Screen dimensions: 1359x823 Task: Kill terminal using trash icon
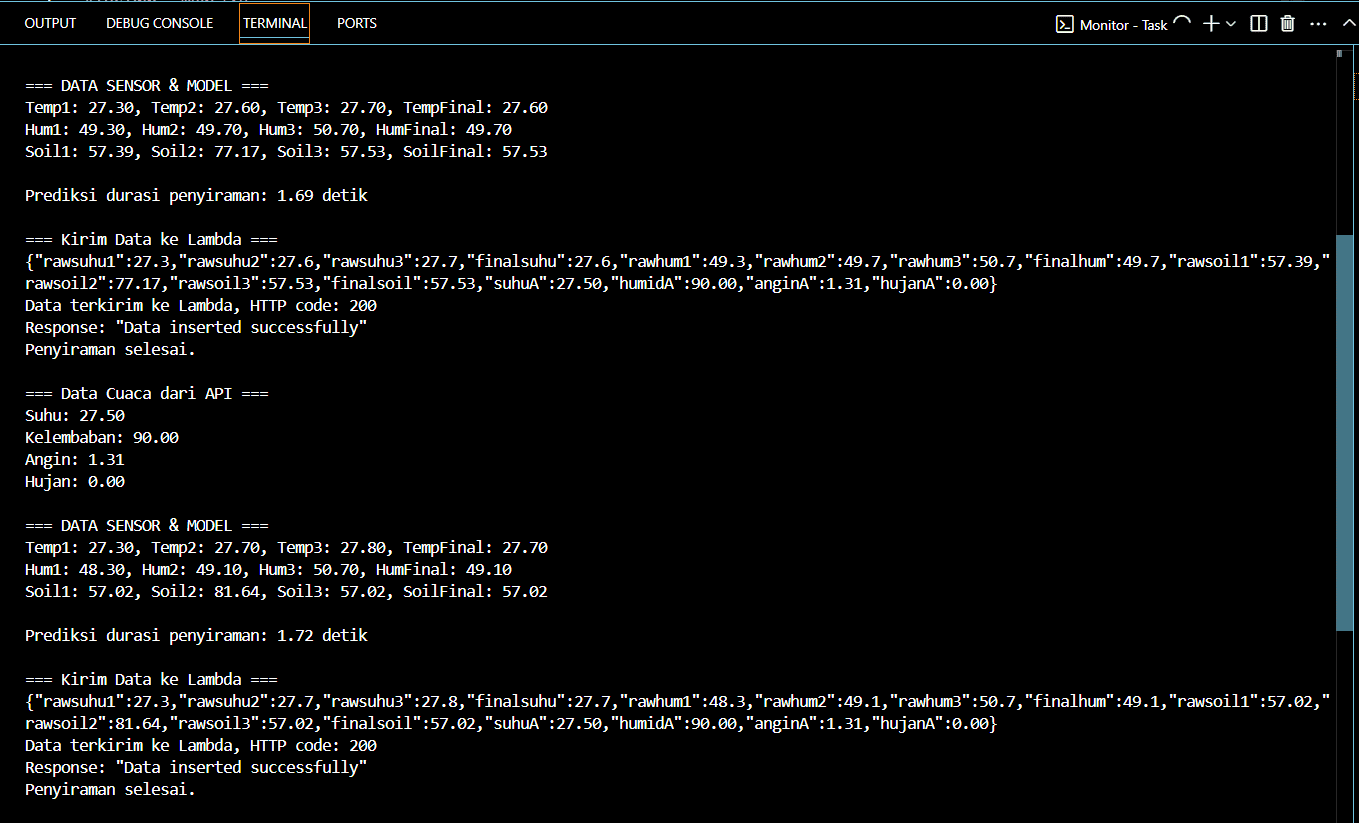pyautogui.click(x=1288, y=24)
